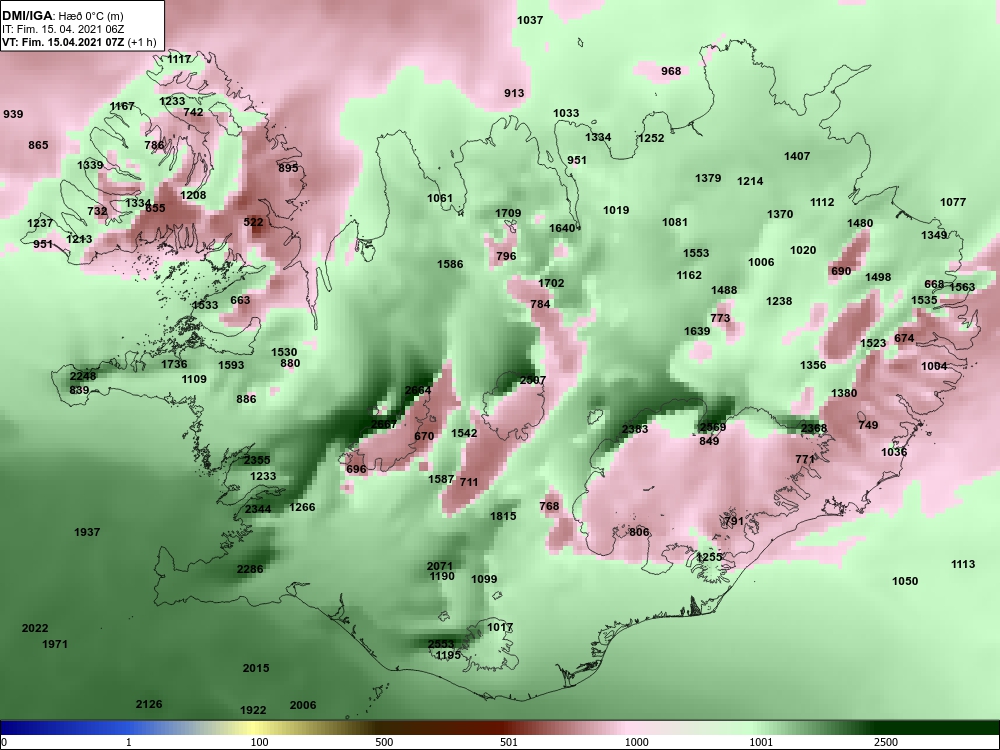This screenshot has height=750, width=1000.
Task: Select the 1019 value
Action: [x=616, y=210]
